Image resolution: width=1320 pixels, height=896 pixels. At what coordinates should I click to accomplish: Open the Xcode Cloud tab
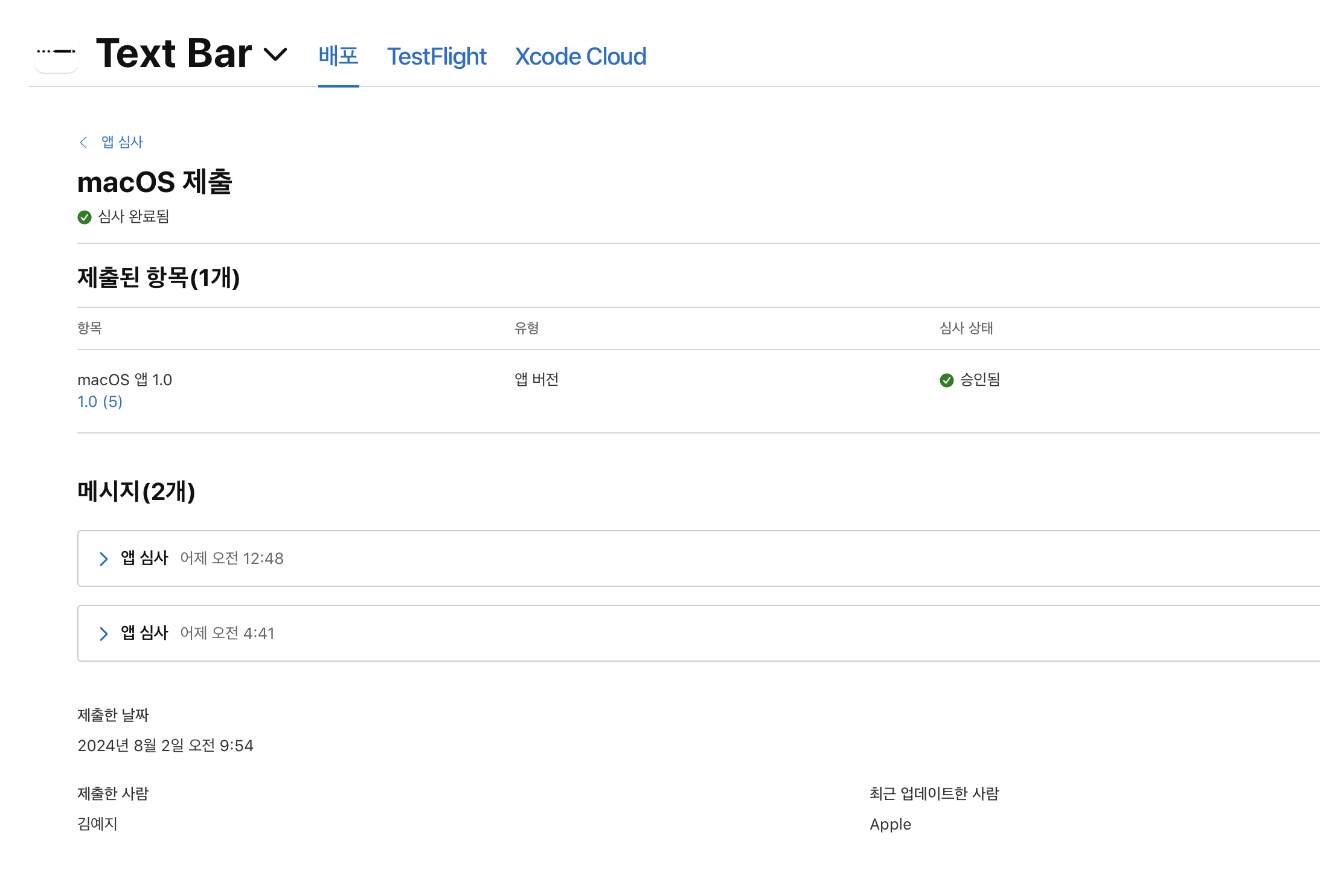tap(580, 56)
